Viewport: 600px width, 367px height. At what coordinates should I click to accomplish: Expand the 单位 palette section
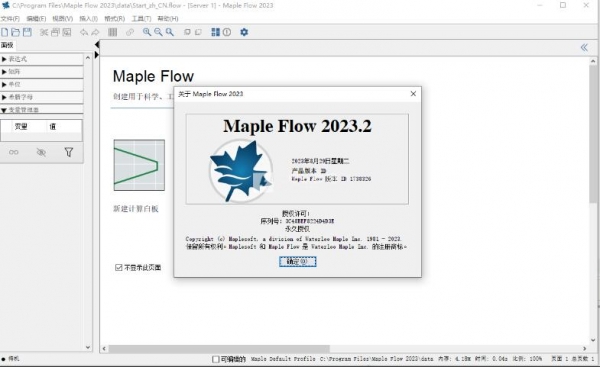pyautogui.click(x=42, y=84)
